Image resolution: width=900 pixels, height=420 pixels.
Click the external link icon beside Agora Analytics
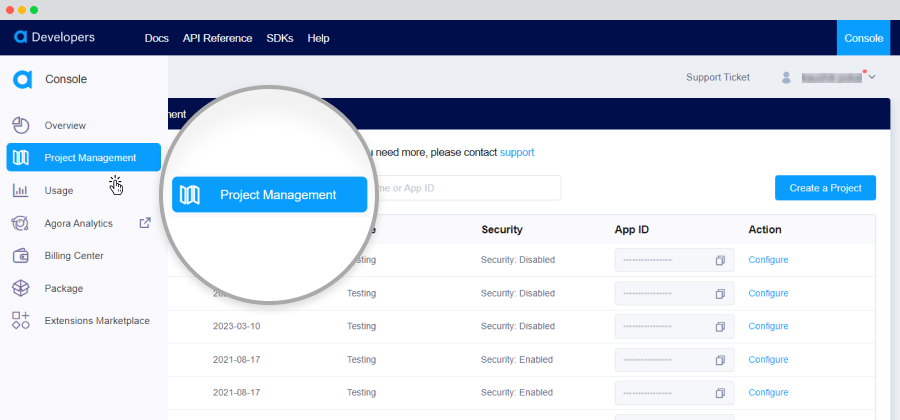pyautogui.click(x=145, y=223)
